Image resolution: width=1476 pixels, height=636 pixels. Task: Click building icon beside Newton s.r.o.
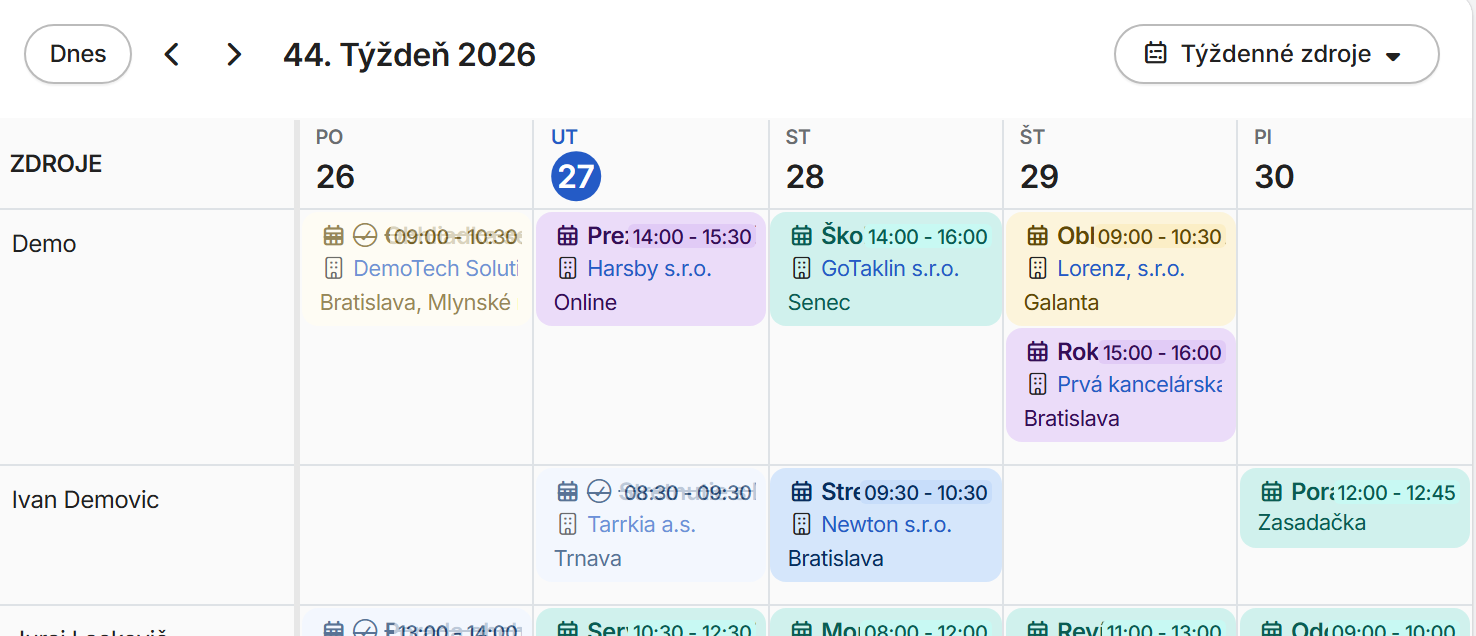(801, 524)
